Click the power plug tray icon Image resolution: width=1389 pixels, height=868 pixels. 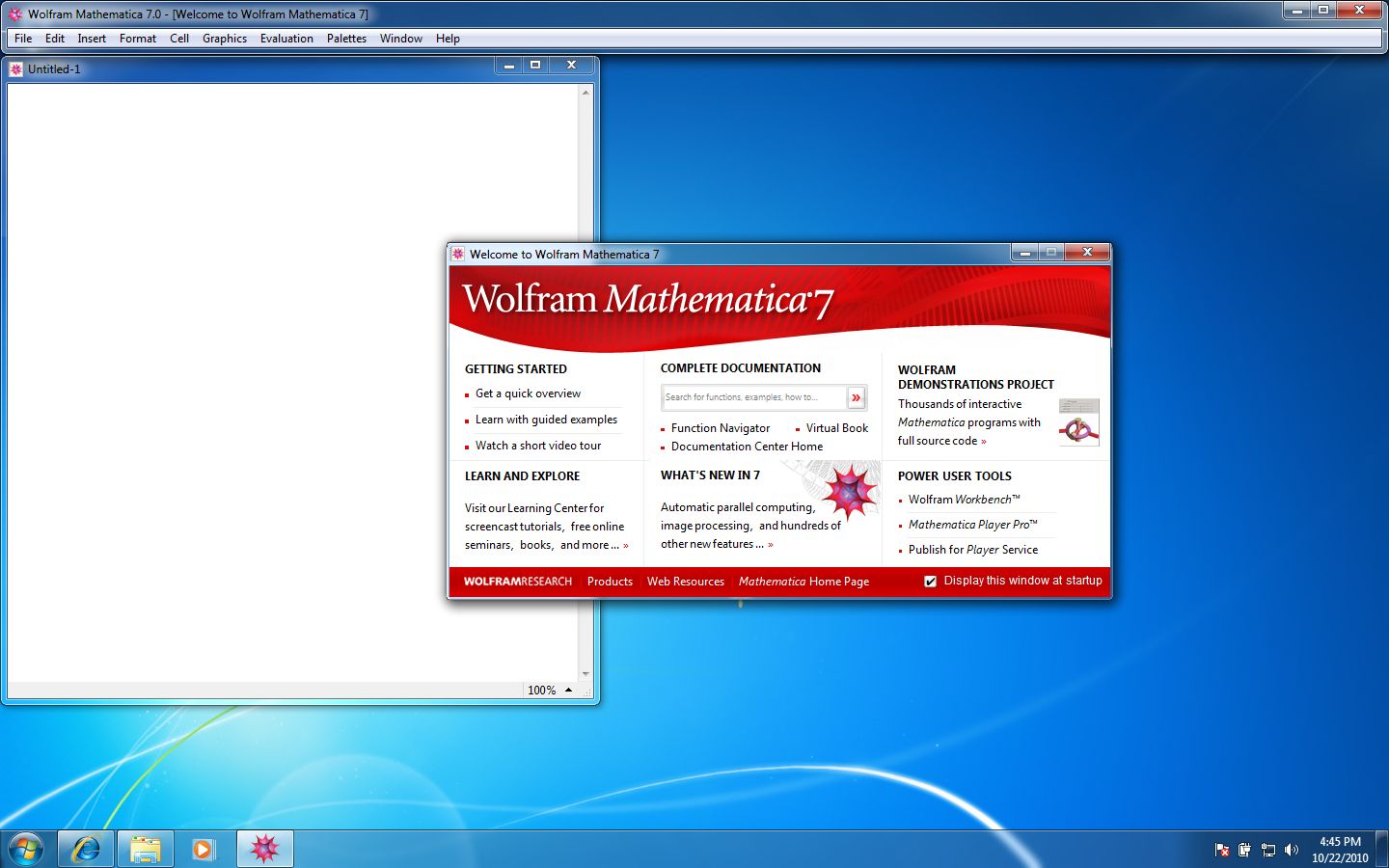[x=1245, y=850]
